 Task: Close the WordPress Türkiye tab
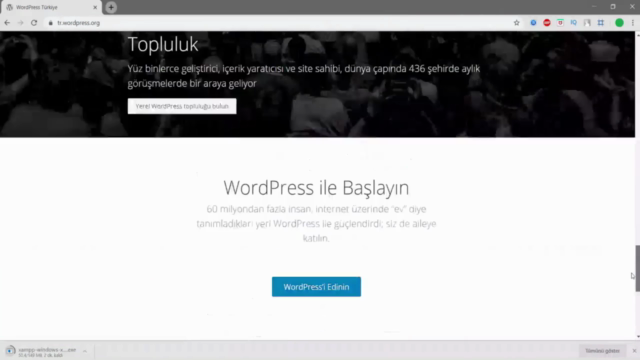coord(95,7)
